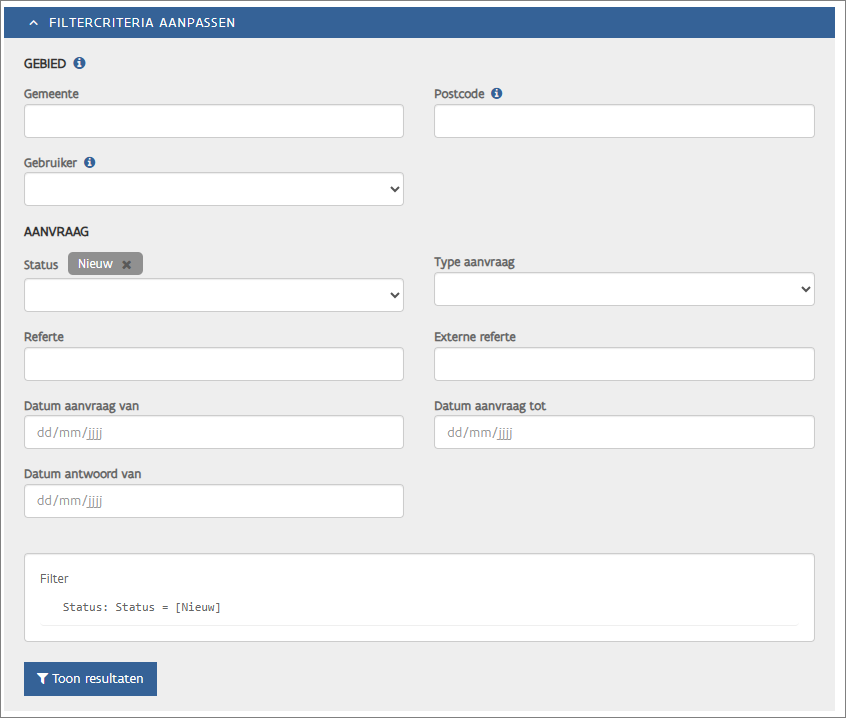Screen dimensions: 846x718
Task: Collapse the Filtercriteria aanpassen panel
Action: point(33,22)
